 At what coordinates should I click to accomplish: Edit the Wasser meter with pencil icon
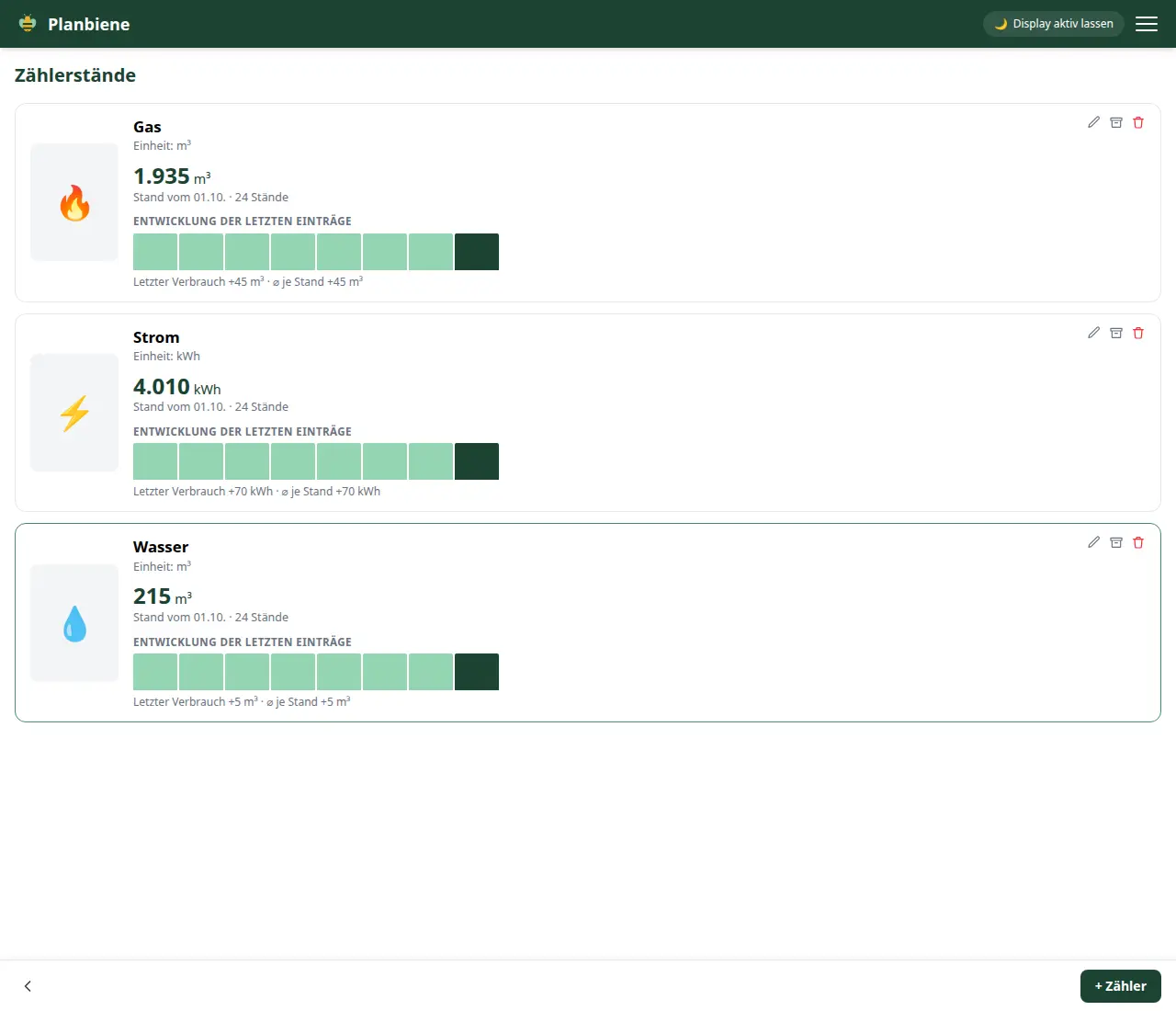(x=1093, y=542)
